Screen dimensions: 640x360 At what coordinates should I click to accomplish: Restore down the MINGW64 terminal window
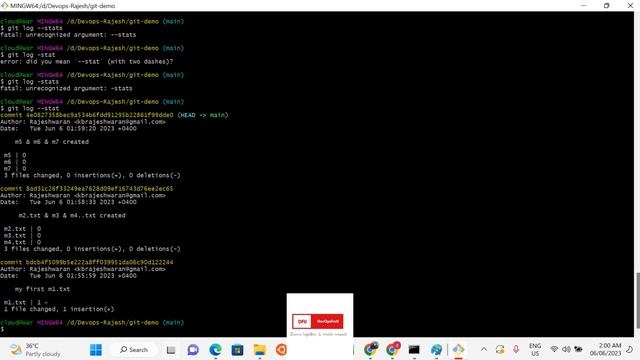click(x=607, y=6)
